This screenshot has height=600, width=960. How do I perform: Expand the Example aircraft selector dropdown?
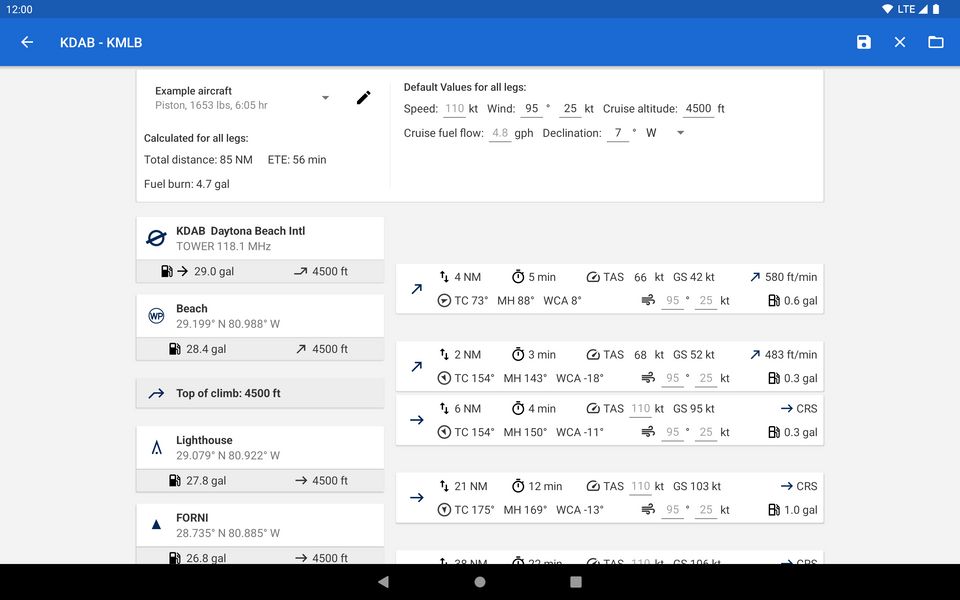pos(326,98)
